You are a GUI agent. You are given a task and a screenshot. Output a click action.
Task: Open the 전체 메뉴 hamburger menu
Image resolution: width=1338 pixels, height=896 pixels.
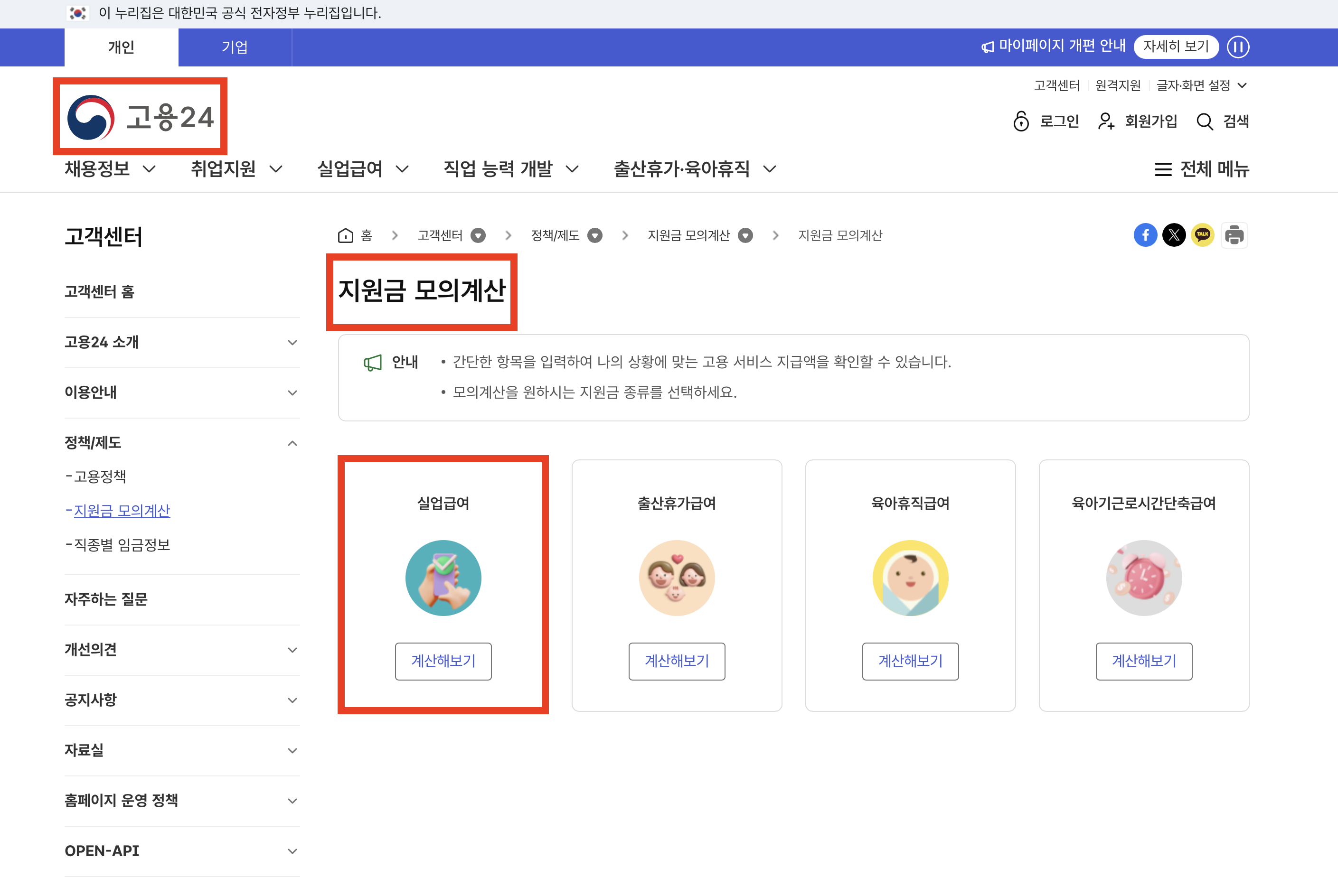1163,169
